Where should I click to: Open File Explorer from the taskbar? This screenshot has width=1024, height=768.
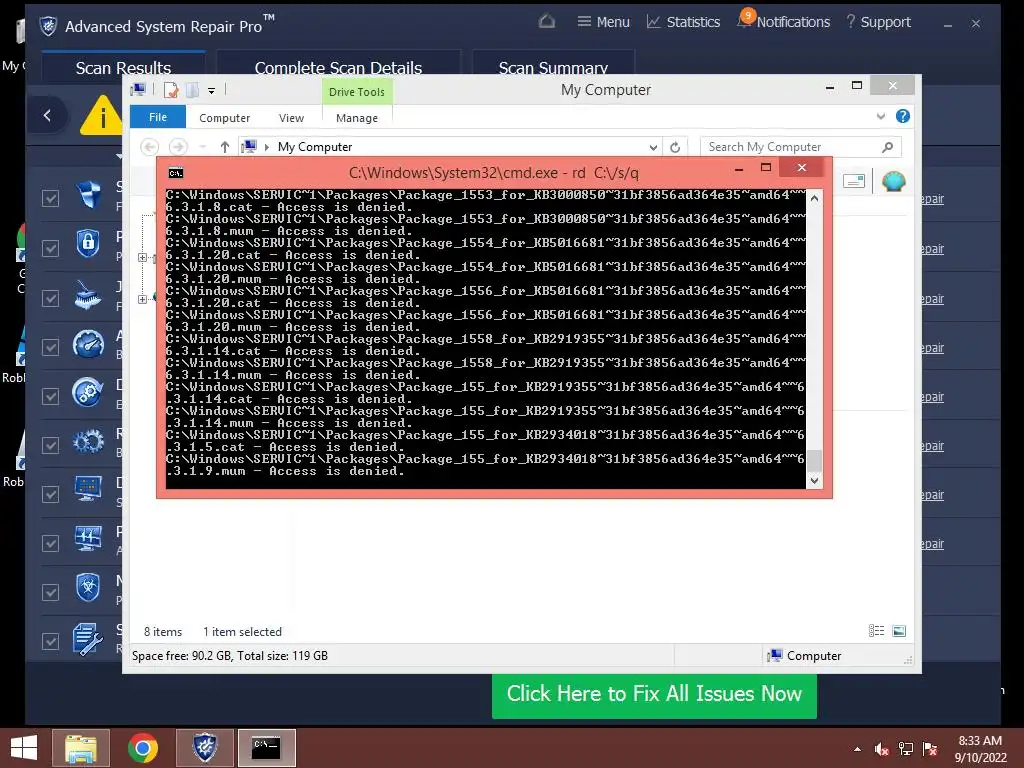pyautogui.click(x=81, y=748)
